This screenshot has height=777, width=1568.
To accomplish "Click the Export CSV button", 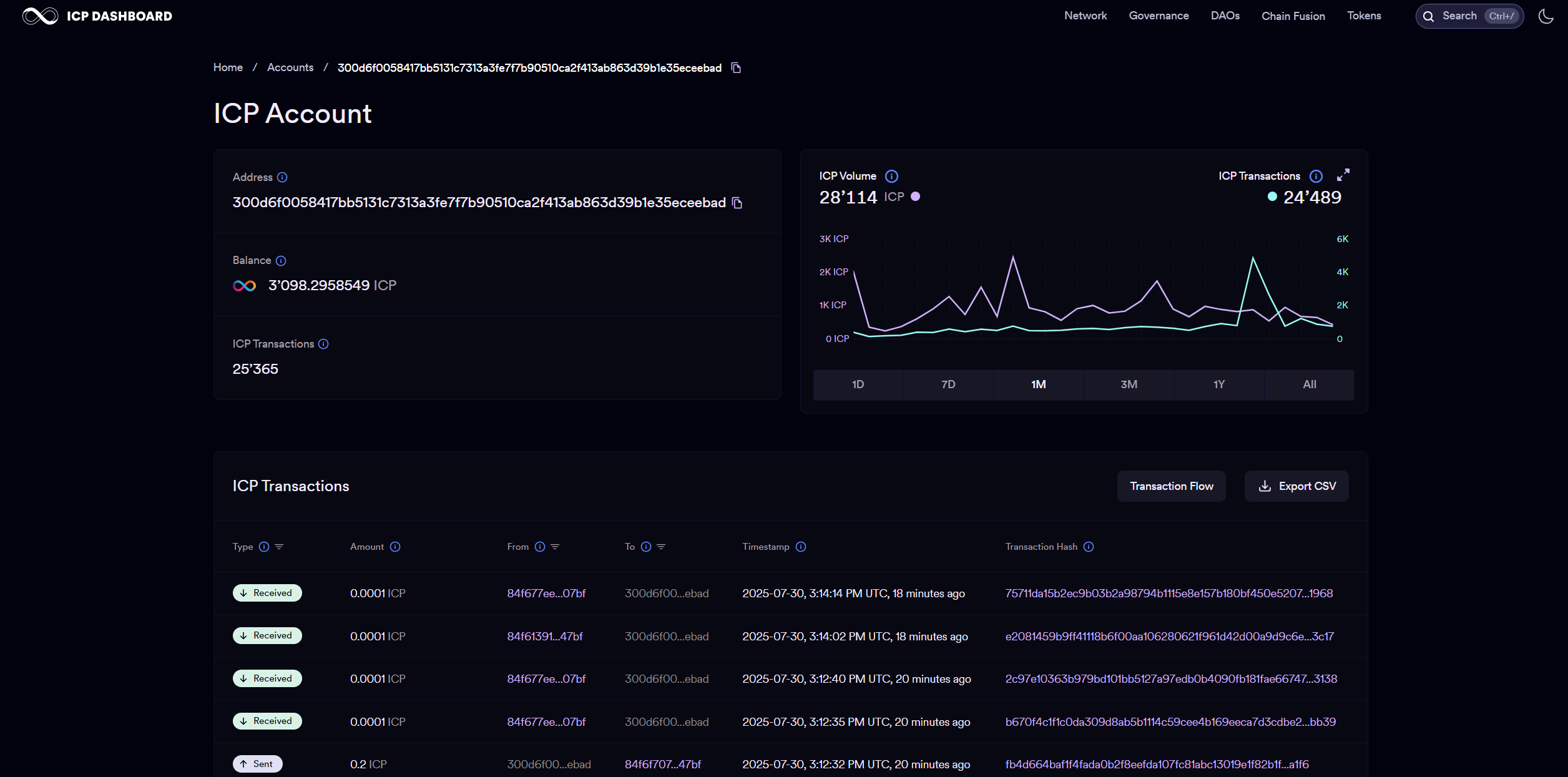I will tap(1296, 486).
